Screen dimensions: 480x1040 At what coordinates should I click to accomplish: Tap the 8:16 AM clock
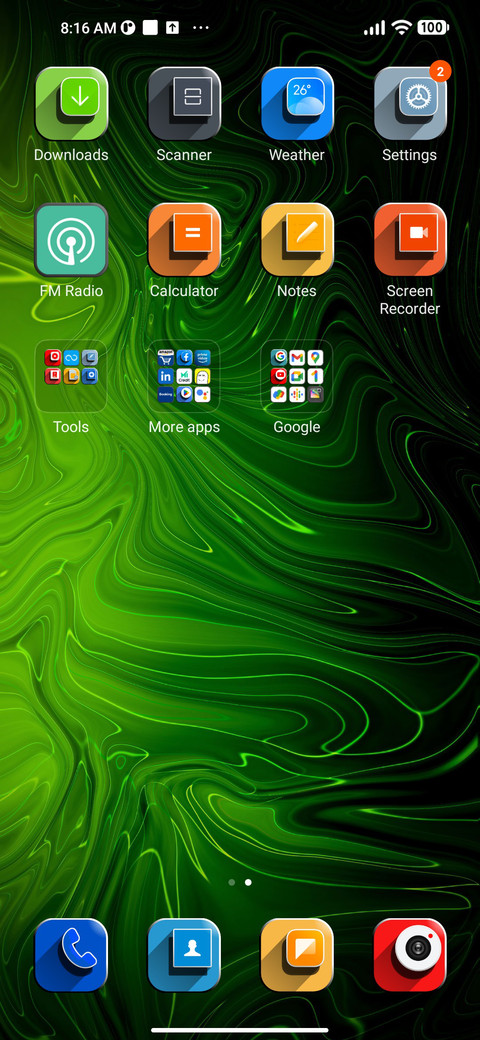pyautogui.click(x=89, y=28)
